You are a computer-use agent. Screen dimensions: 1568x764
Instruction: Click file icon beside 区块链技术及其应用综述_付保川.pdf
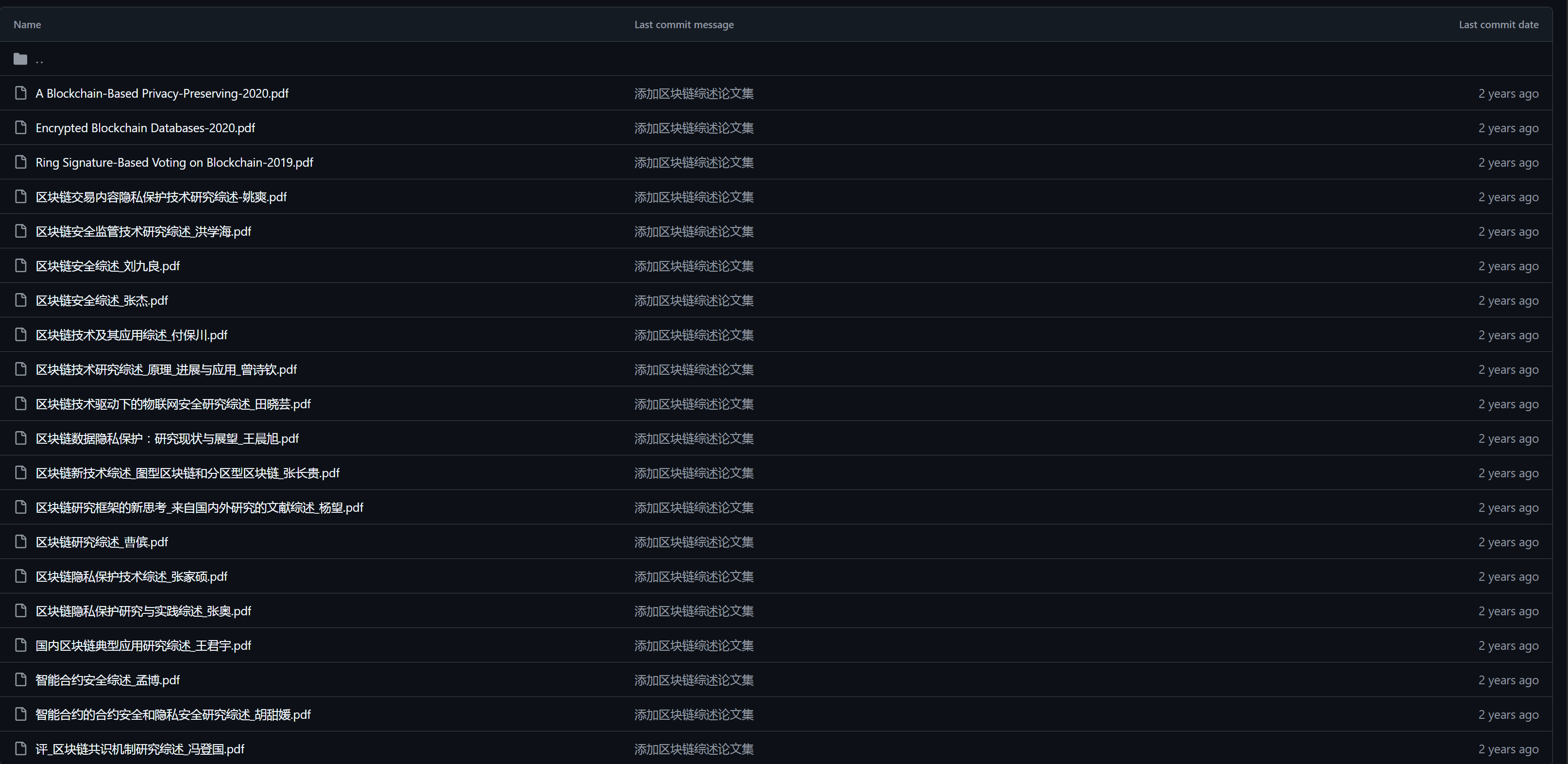coord(21,334)
